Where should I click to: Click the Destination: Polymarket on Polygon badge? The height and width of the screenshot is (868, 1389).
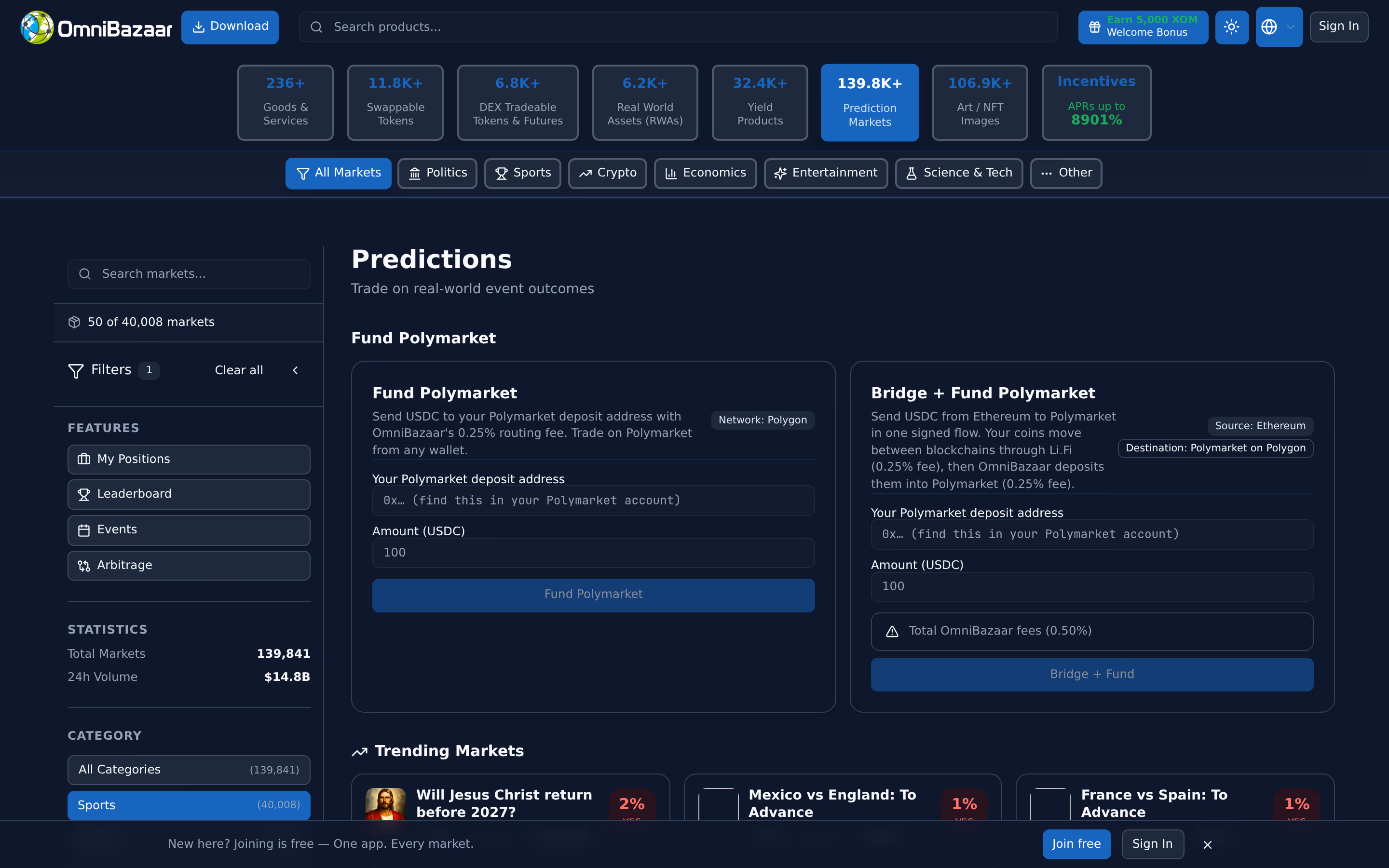pos(1215,448)
